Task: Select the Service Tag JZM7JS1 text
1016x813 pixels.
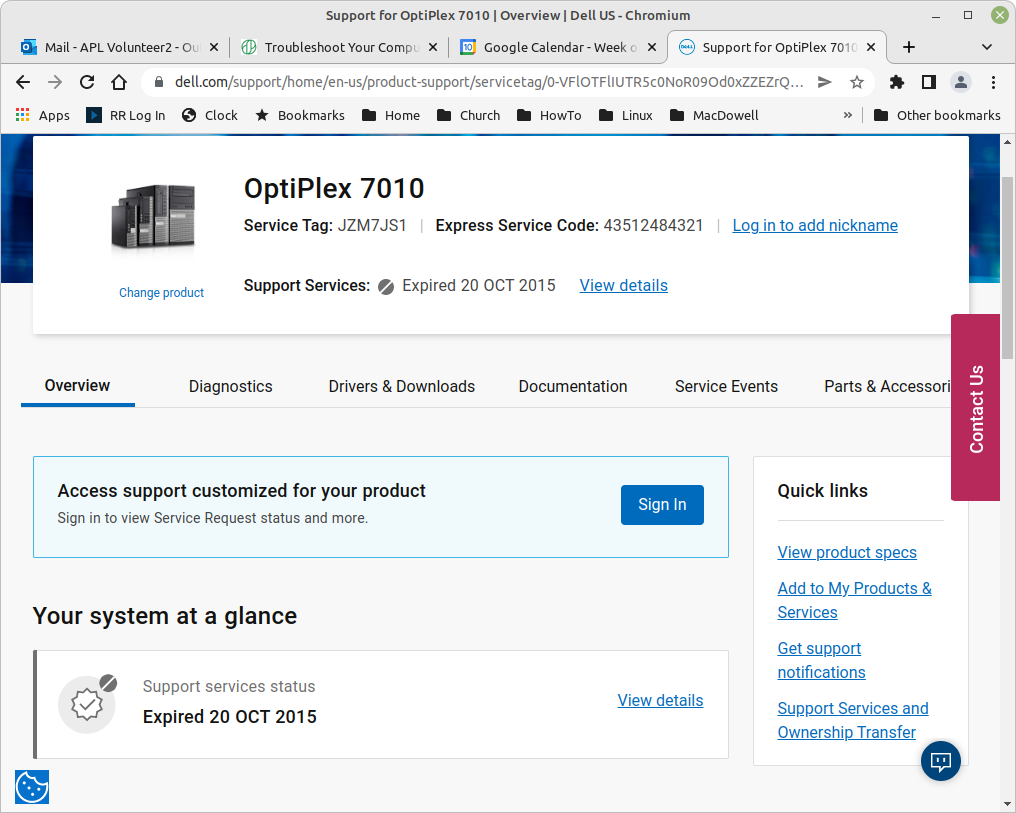Action: tap(372, 225)
